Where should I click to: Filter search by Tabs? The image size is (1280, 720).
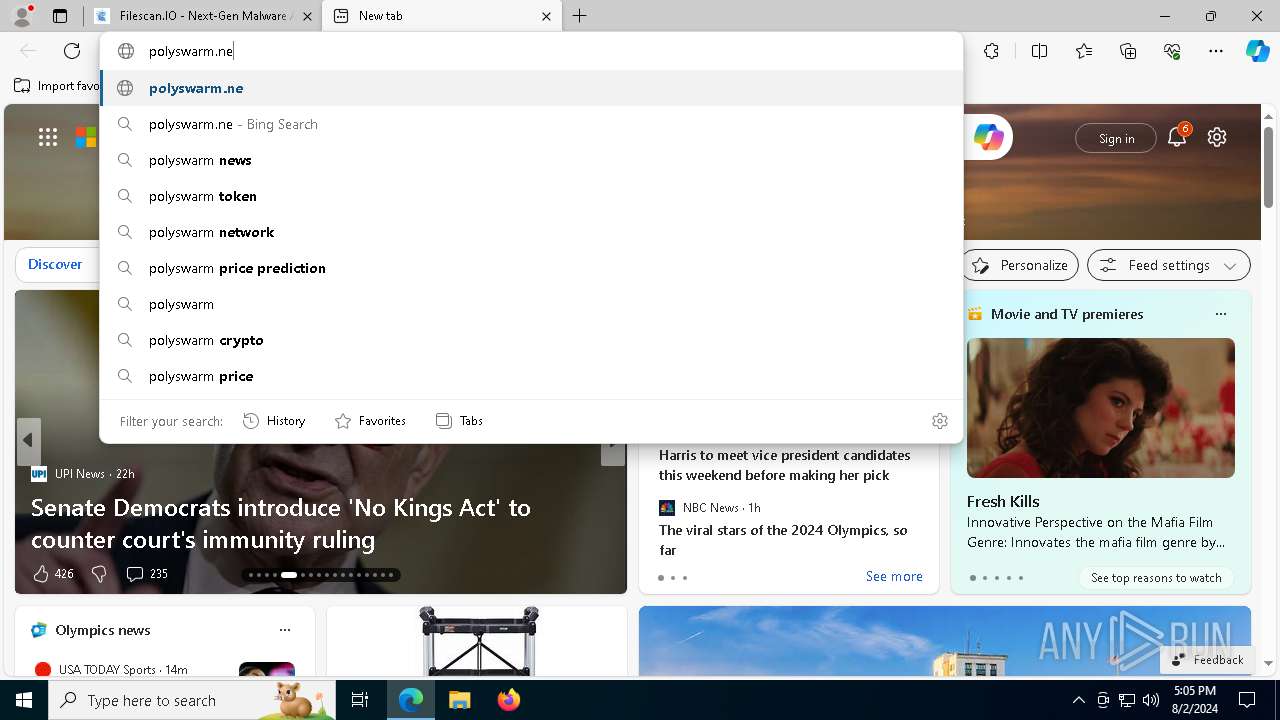coord(459,421)
